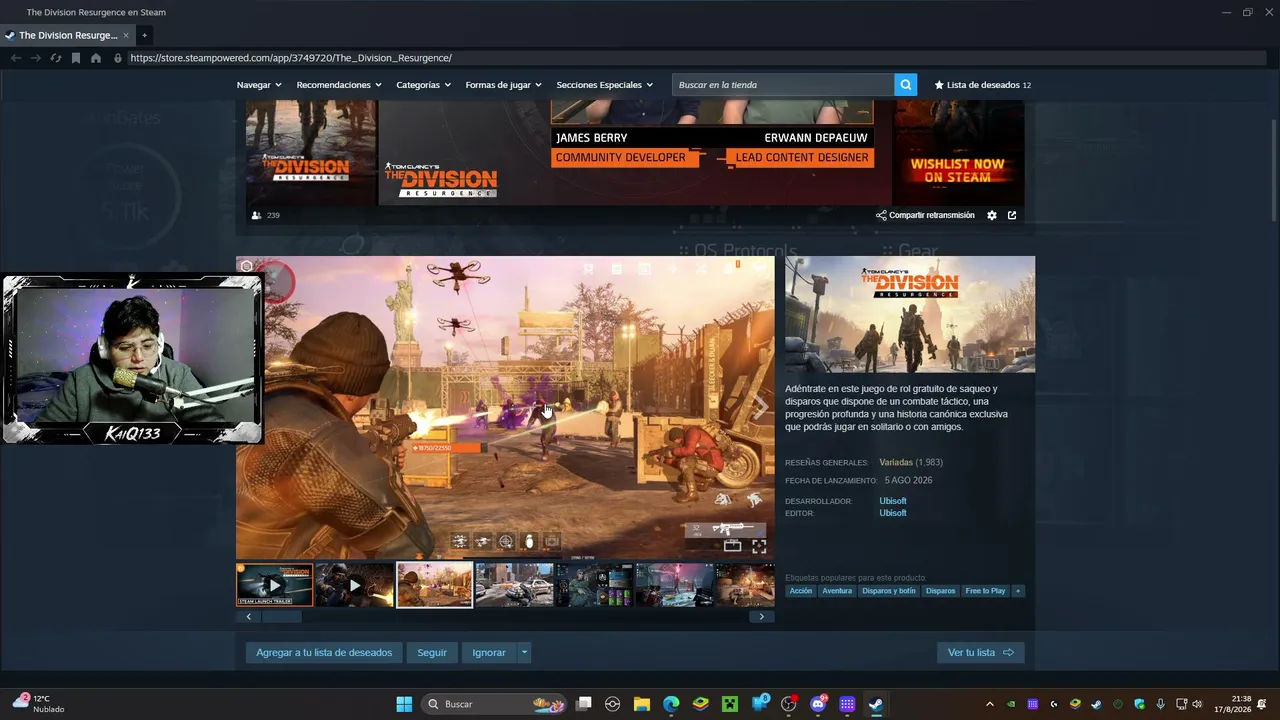The height and width of the screenshot is (720, 1280).
Task: Play the second video thumbnail with soldier
Action: 354,585
